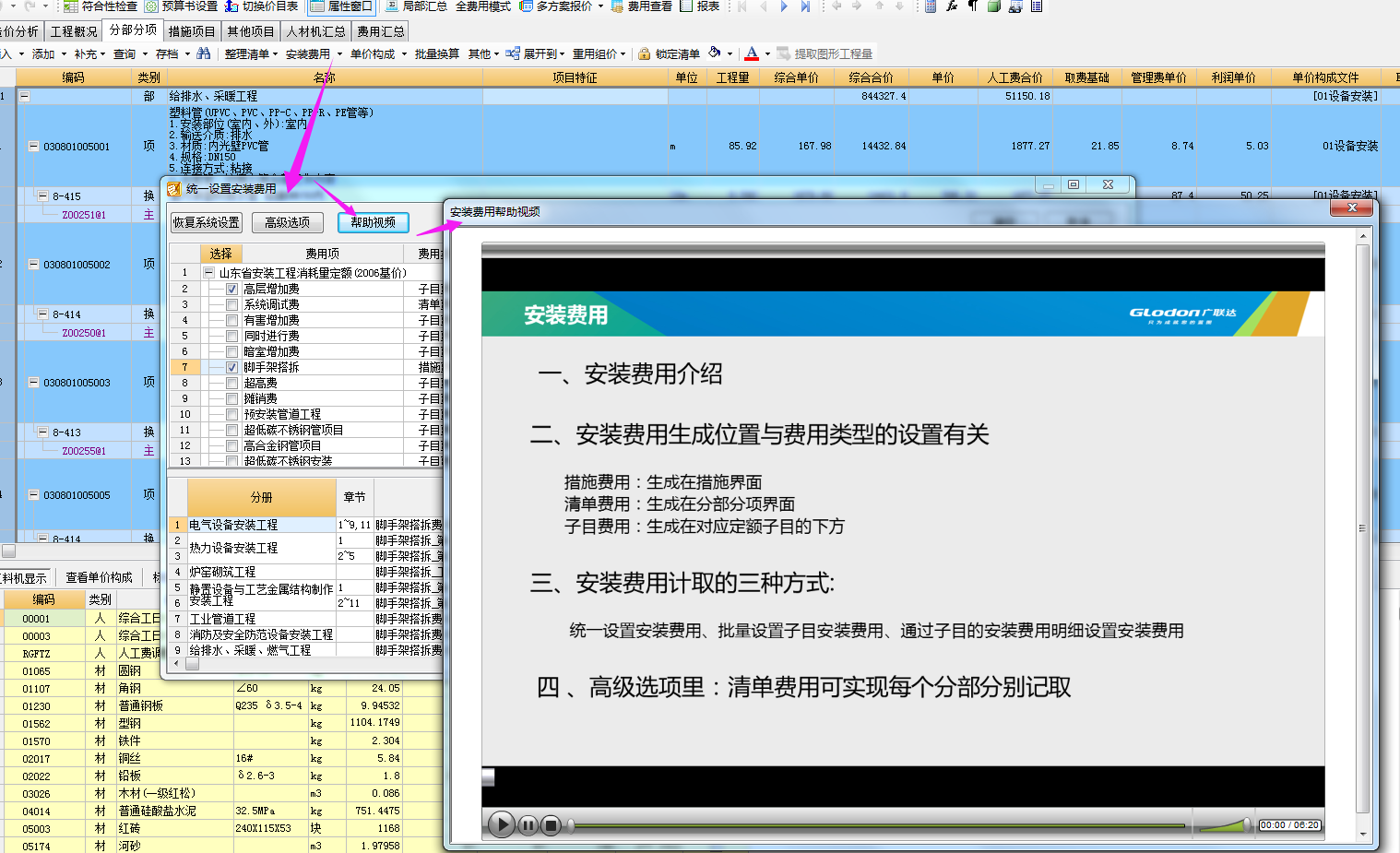
Task: Select 给排水、采暖、燃气工程 row in 分部 list
Action: (x=261, y=649)
